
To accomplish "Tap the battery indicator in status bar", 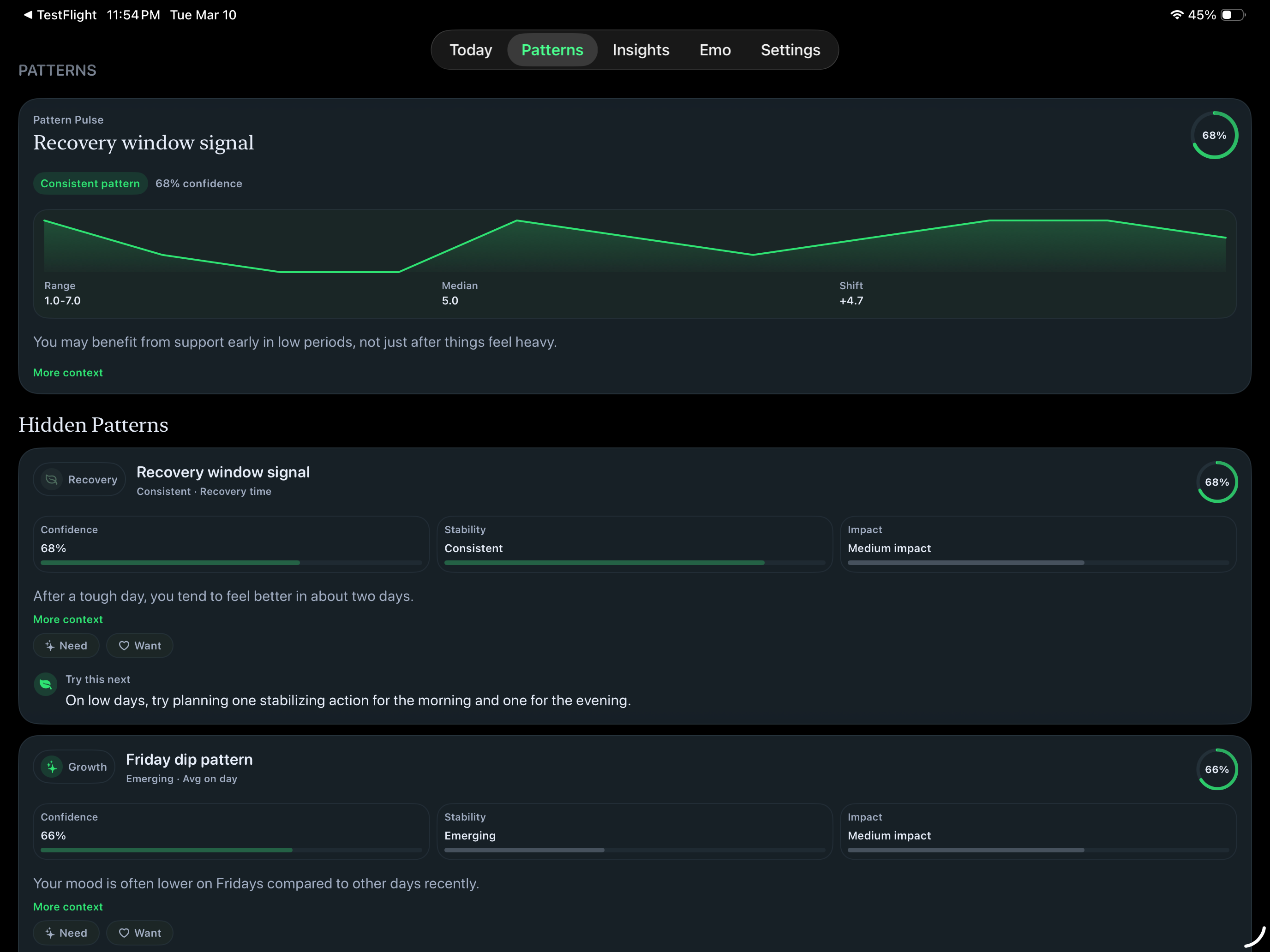I will click(1232, 15).
